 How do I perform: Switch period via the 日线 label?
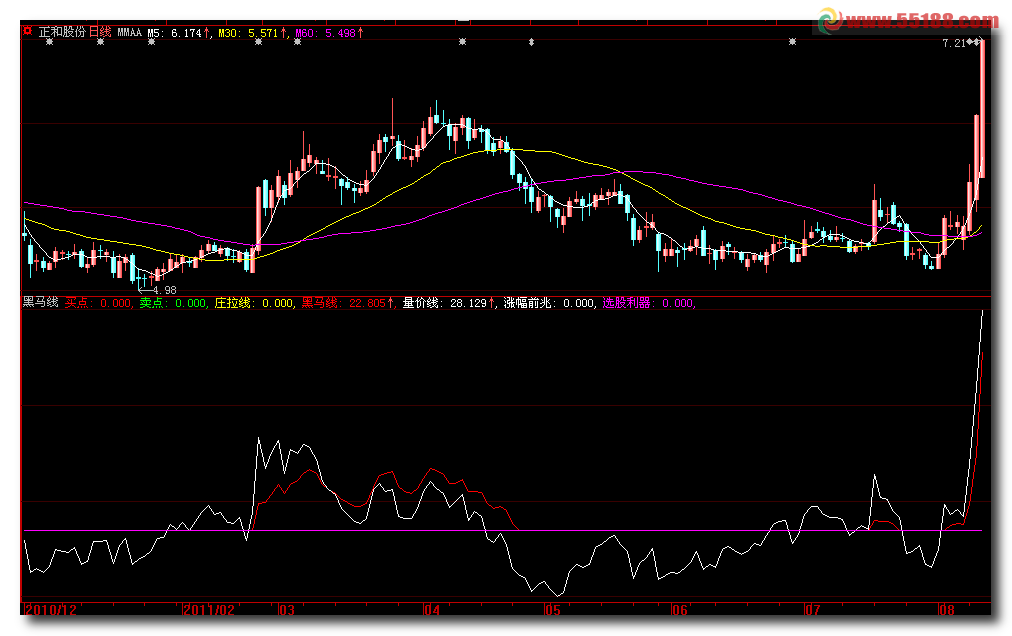100,32
